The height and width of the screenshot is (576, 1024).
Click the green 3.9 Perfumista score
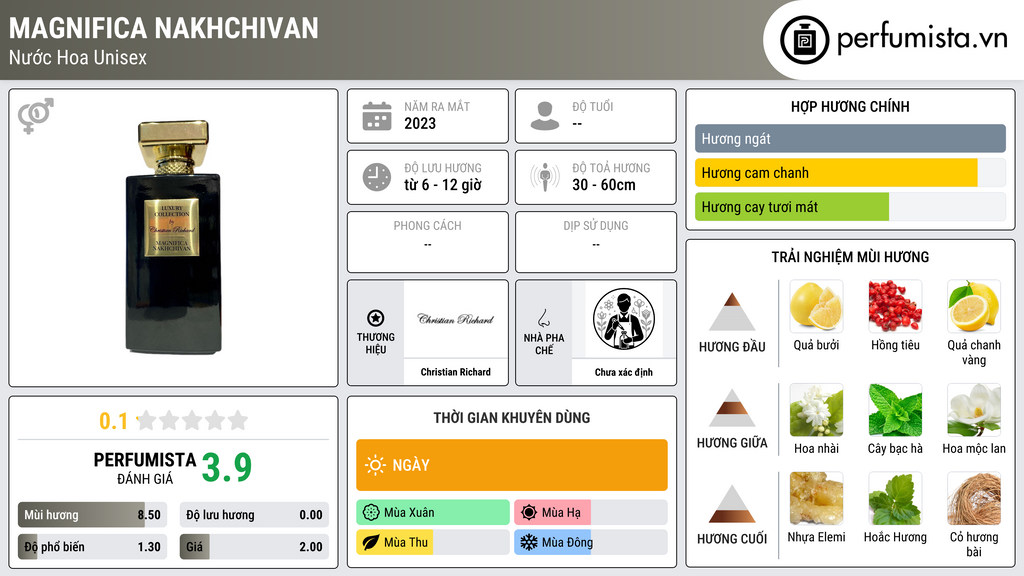pos(227,467)
